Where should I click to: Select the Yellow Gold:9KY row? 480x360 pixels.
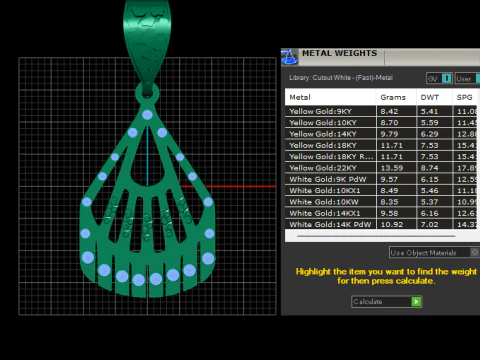tap(381, 111)
